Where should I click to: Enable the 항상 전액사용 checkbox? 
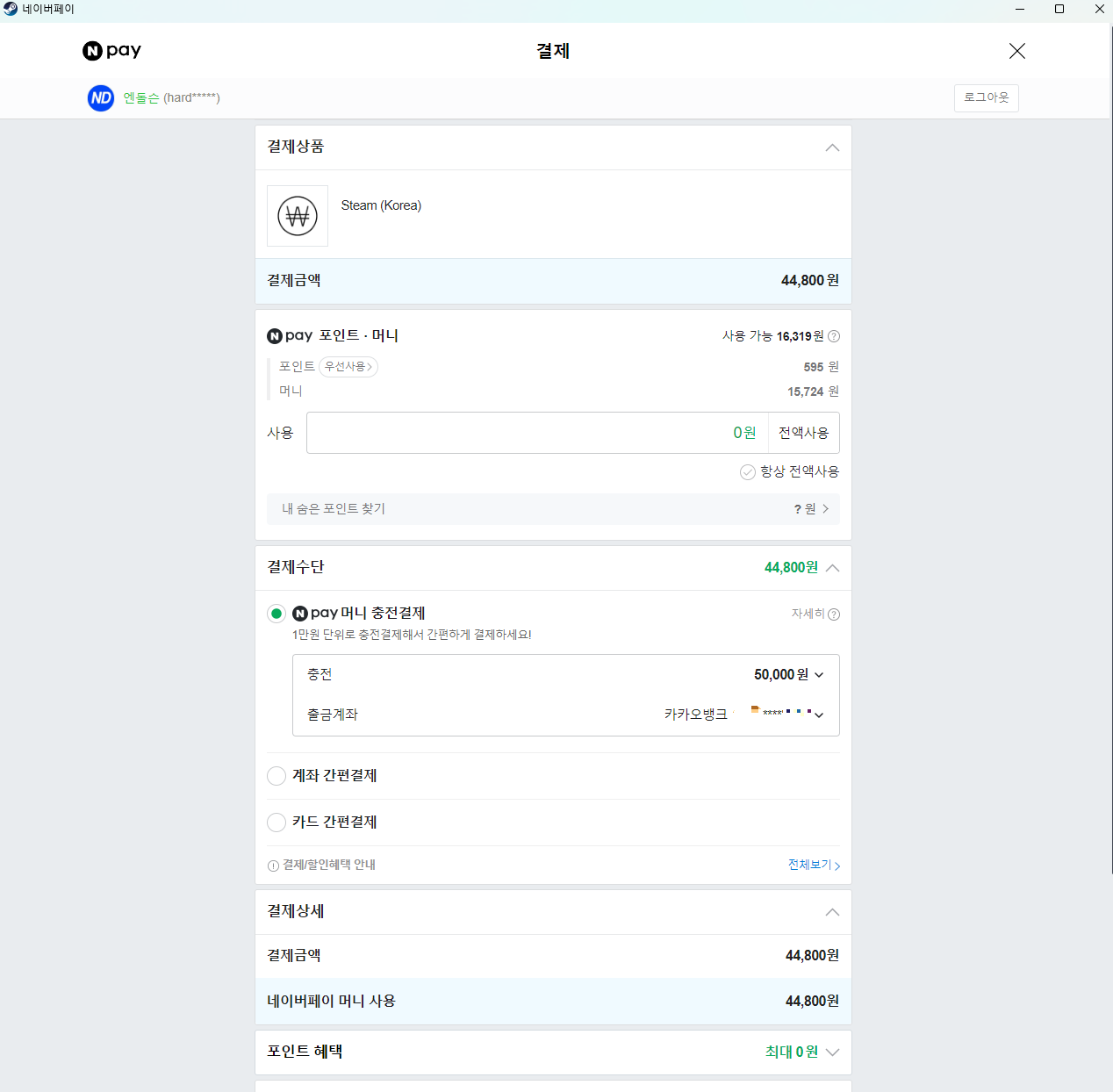tap(748, 472)
